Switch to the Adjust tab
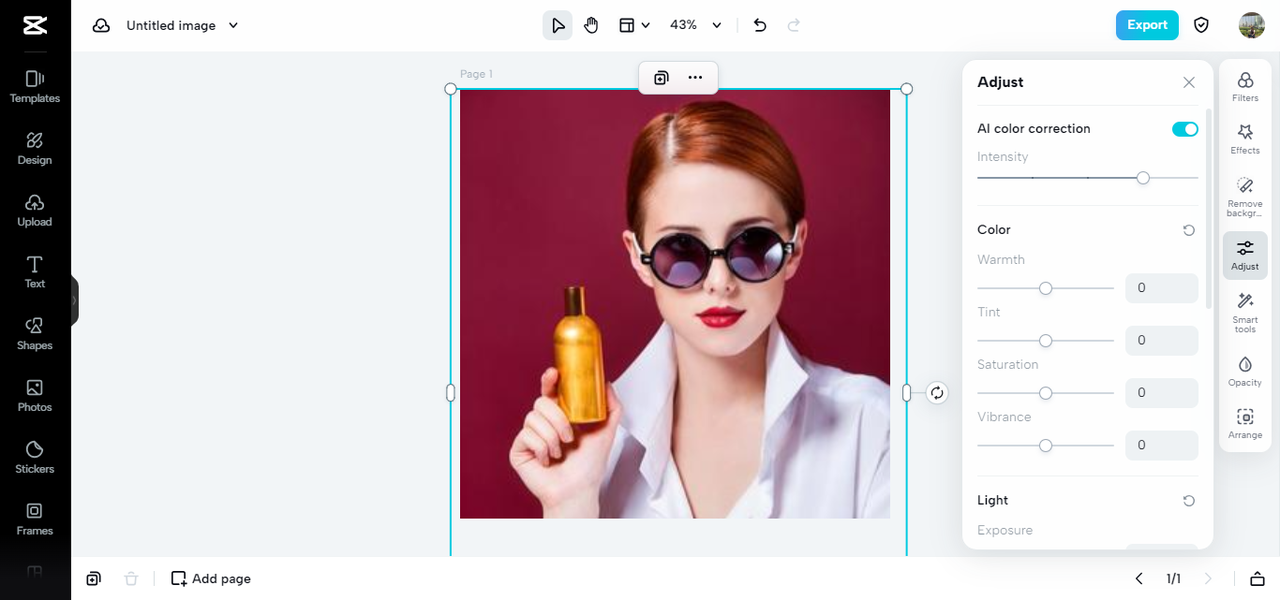1280x600 pixels. (1245, 255)
